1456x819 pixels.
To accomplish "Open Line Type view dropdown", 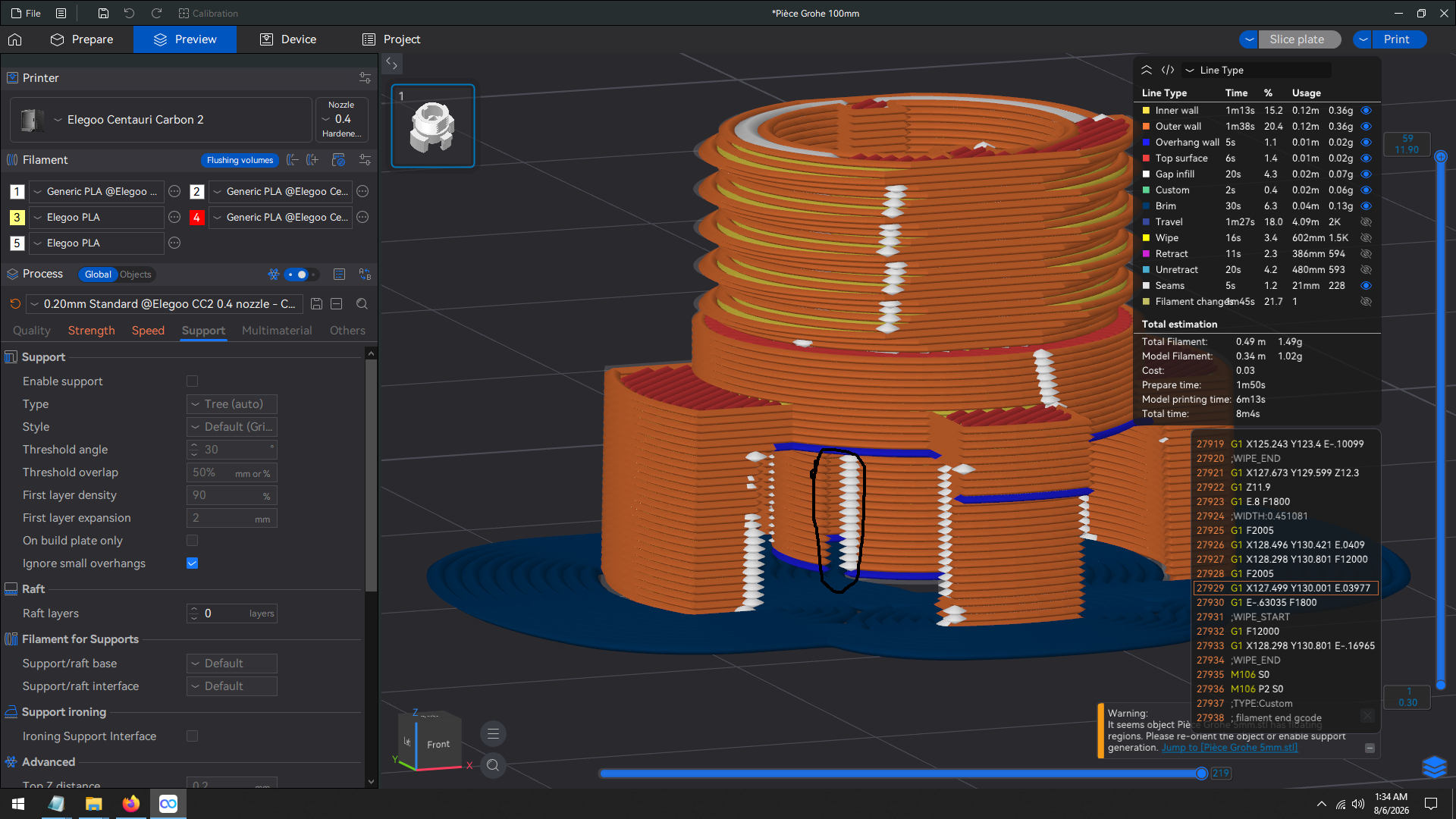I will point(1257,70).
